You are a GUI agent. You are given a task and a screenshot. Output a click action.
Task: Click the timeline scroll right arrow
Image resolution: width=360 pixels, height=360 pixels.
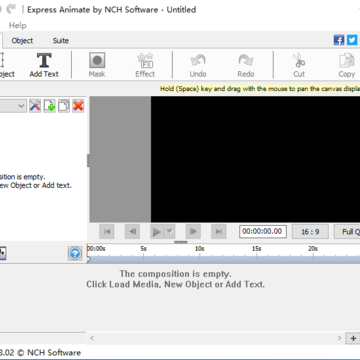click(x=340, y=338)
